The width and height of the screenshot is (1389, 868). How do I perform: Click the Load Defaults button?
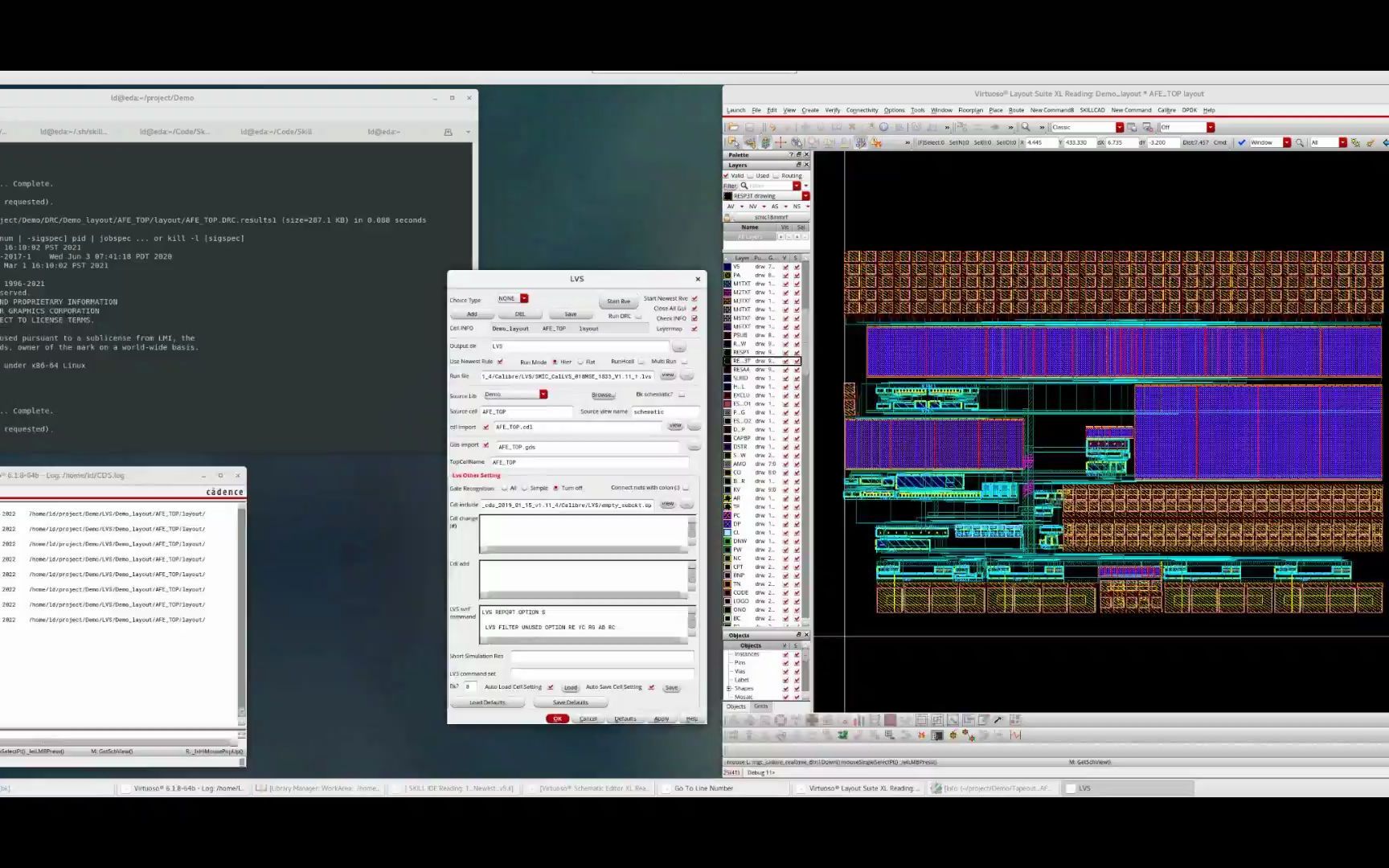tap(487, 702)
